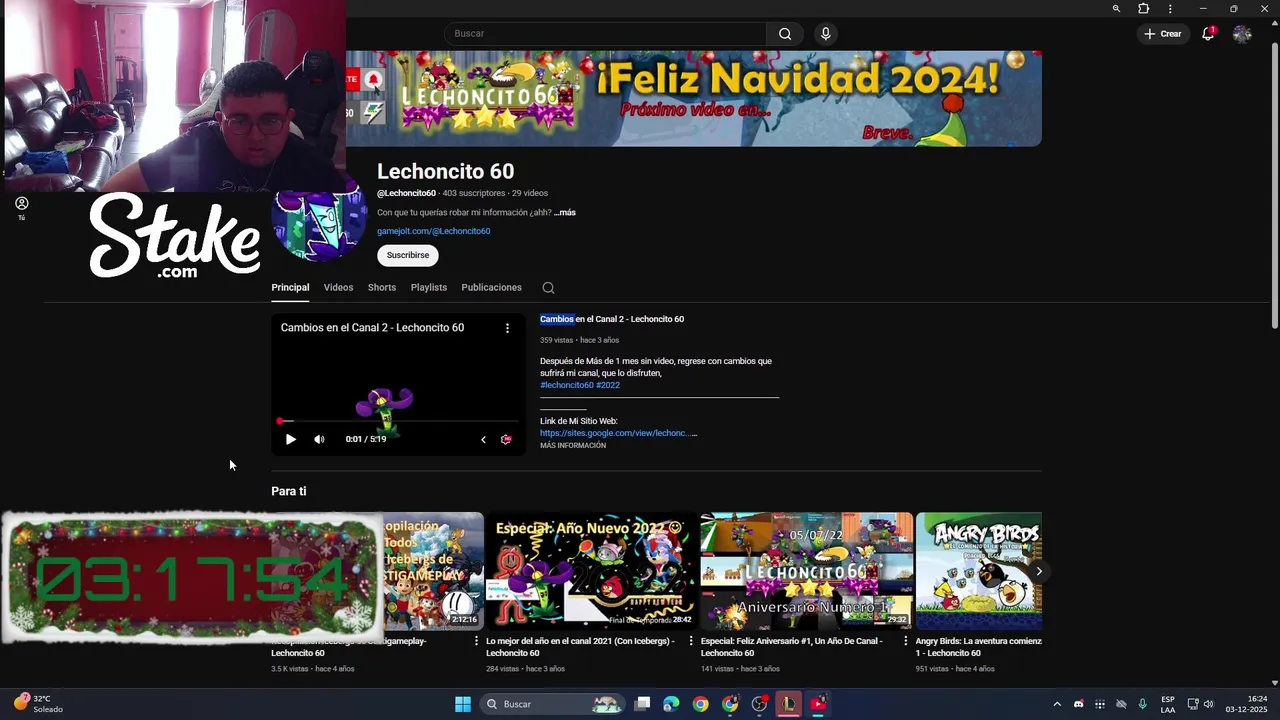The image size is (1280, 720).
Task: Open Aniversario Numero 1 video thumbnail
Action: [x=806, y=571]
